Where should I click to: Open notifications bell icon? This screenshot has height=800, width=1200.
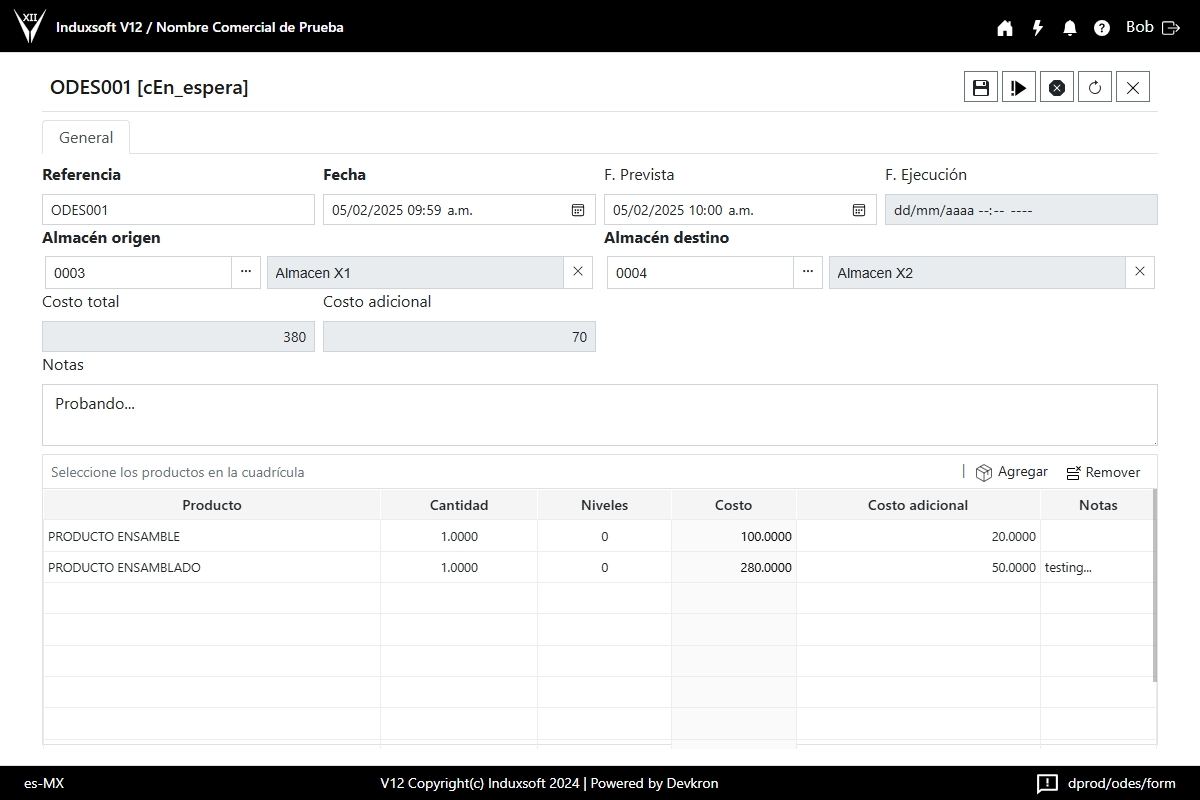point(1070,28)
